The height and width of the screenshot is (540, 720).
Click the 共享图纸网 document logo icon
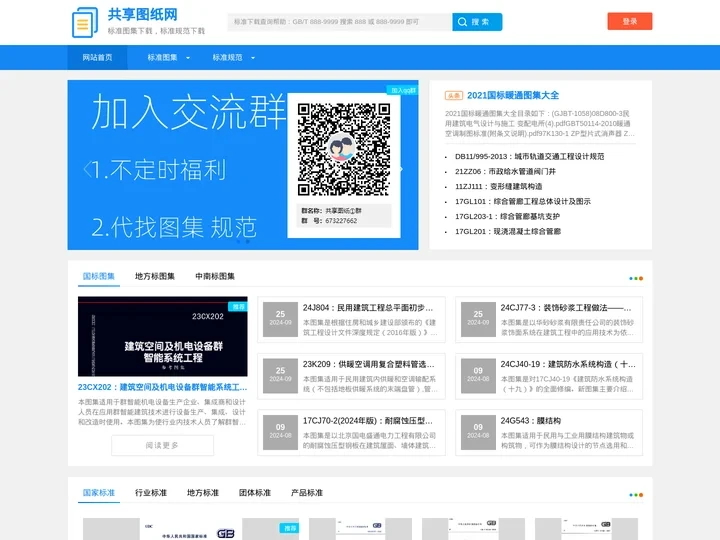(x=85, y=22)
